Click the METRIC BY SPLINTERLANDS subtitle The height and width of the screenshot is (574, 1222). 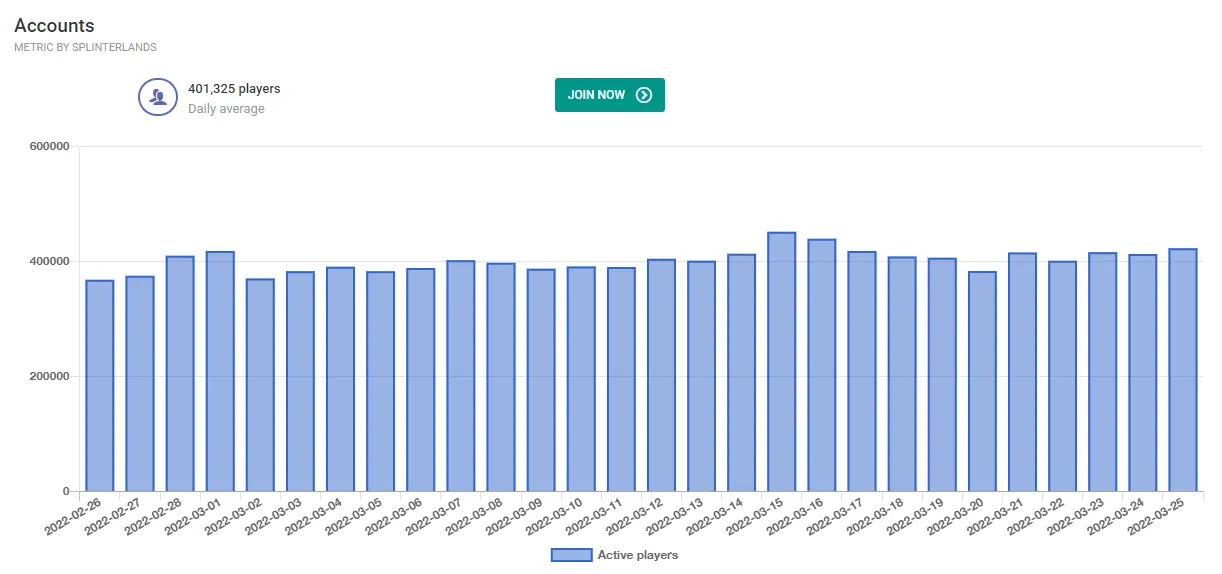coord(85,47)
